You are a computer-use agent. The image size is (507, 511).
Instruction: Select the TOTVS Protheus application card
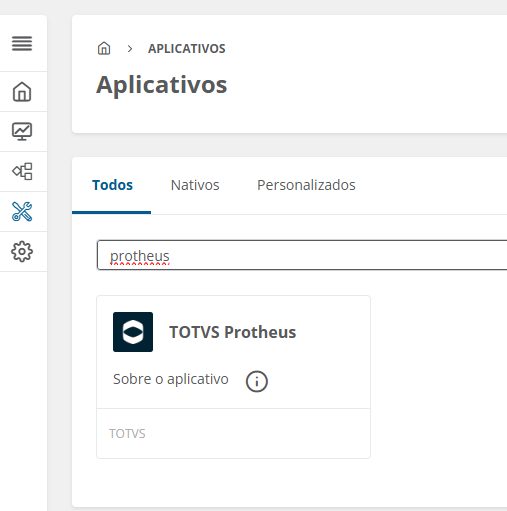click(233, 377)
